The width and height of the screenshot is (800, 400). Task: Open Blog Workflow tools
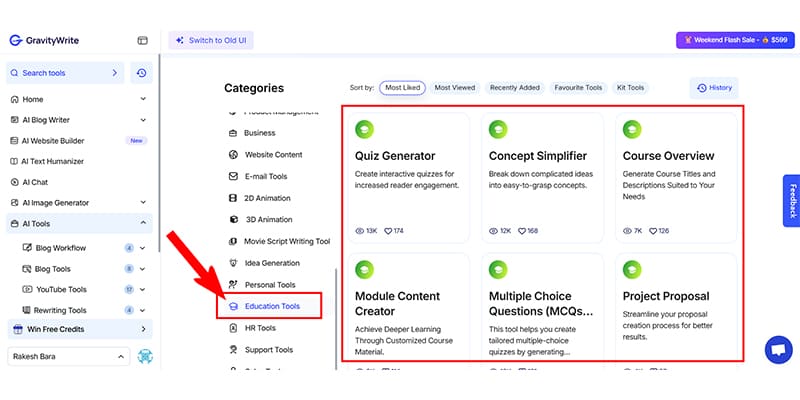point(61,248)
